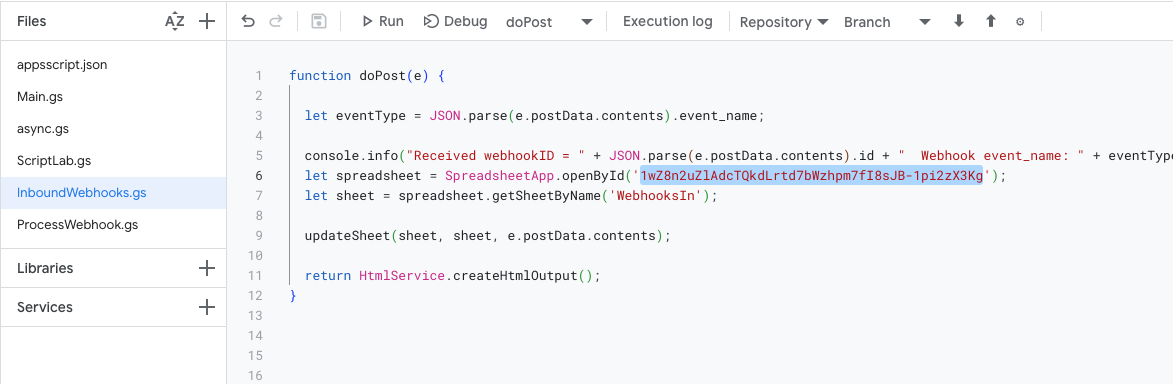Screen dimensions: 1173x384
Task: Open settings gear icon in toolbar
Action: point(1020,22)
